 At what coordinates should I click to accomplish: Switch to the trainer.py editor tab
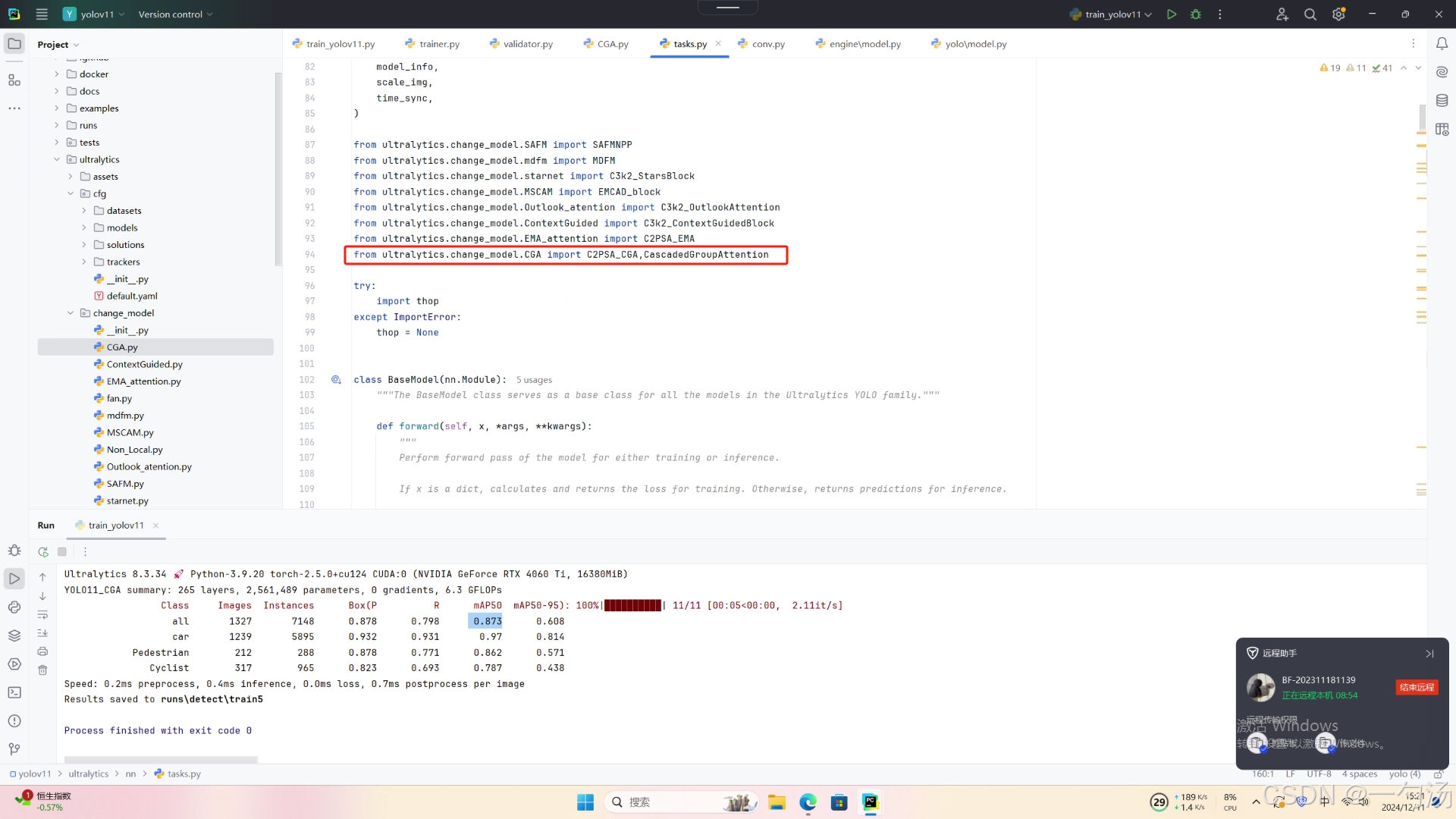coord(433,44)
